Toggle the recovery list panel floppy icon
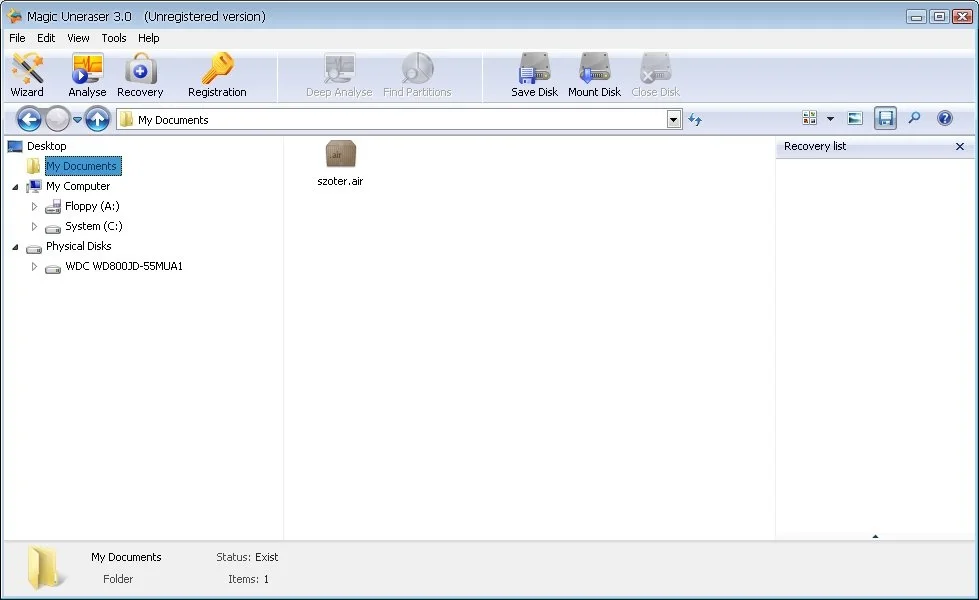Viewport: 979px width, 600px height. [885, 119]
